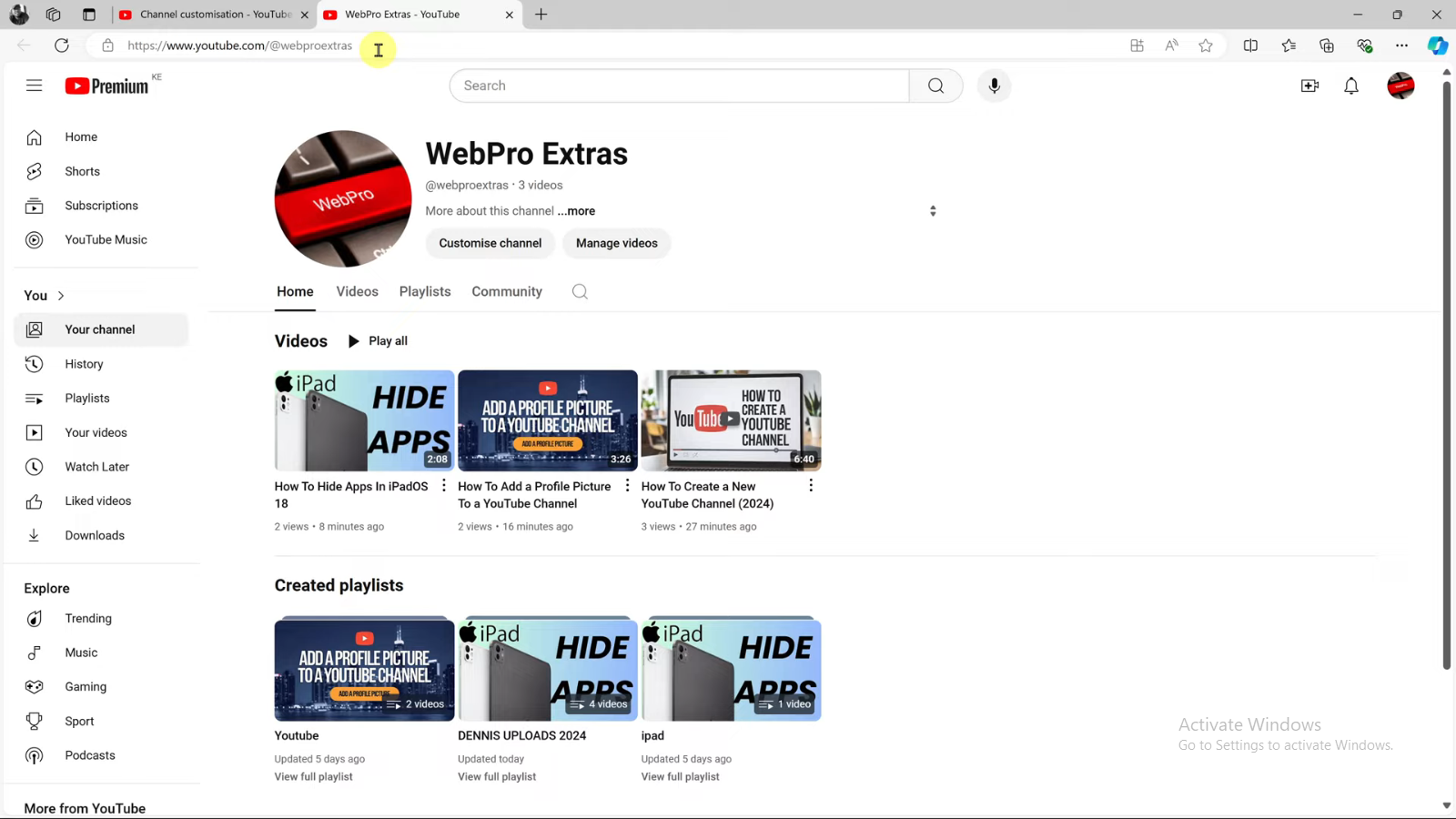
Task: Open History in sidebar
Action: [101, 364]
